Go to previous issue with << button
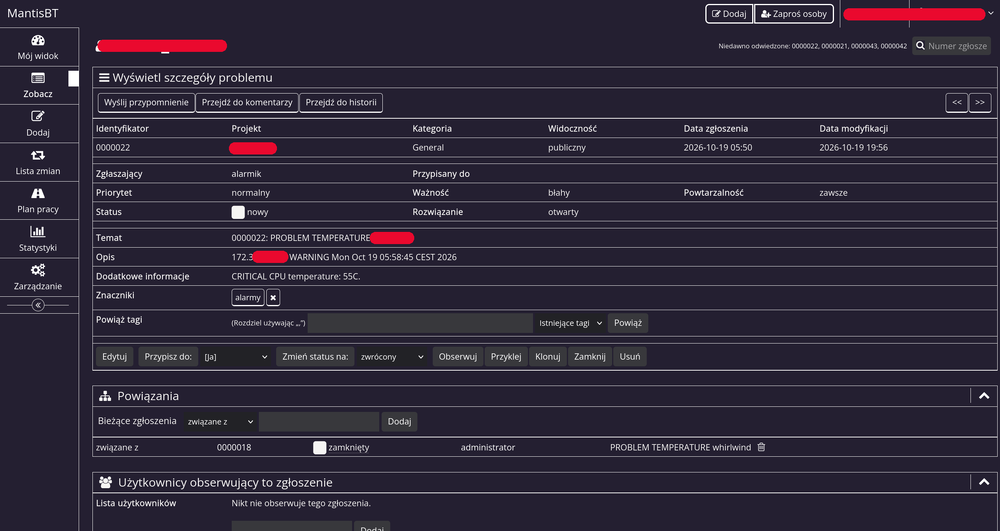 click(x=957, y=103)
